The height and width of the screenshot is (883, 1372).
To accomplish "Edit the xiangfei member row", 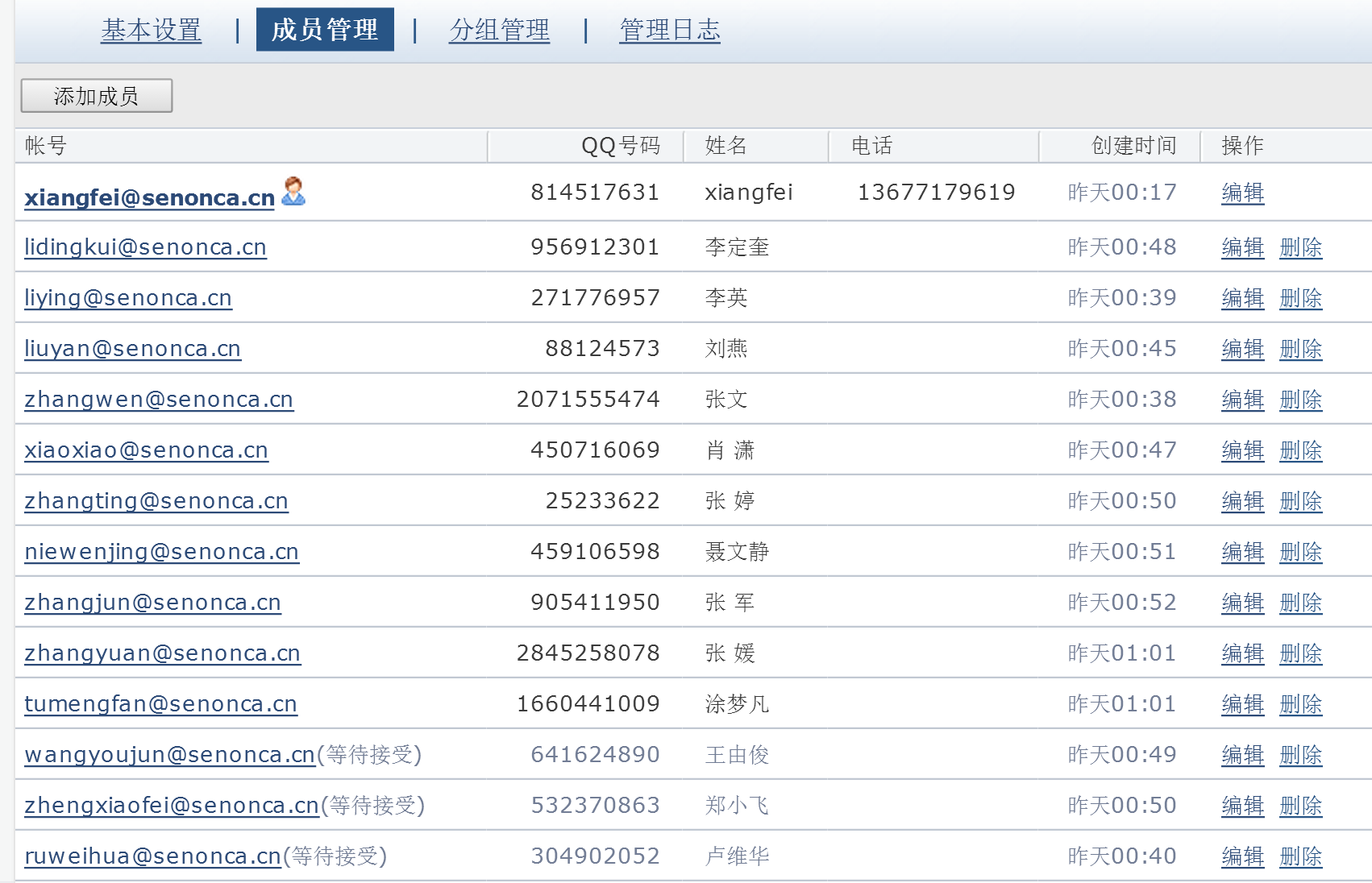I will [1243, 193].
